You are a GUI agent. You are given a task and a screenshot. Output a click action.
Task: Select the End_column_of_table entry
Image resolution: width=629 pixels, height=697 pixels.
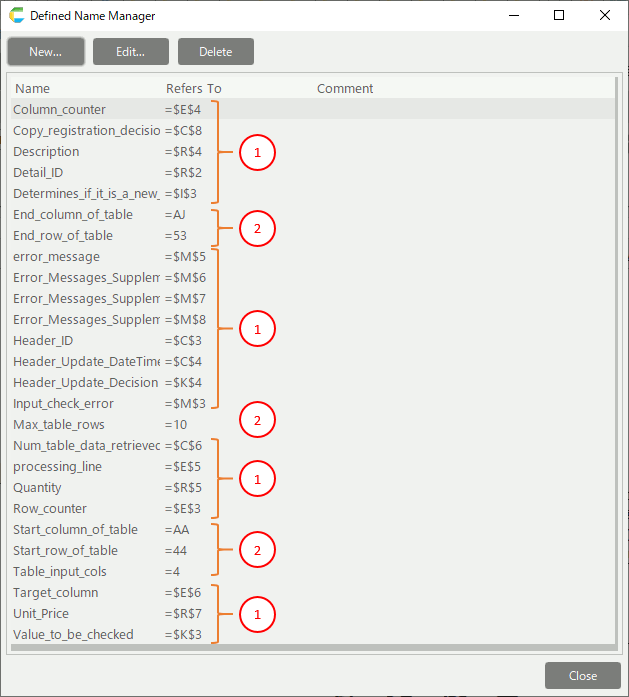coord(73,215)
